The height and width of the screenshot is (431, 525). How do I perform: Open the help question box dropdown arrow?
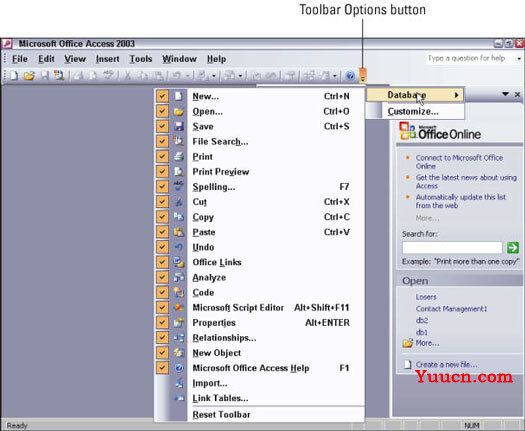tap(519, 59)
